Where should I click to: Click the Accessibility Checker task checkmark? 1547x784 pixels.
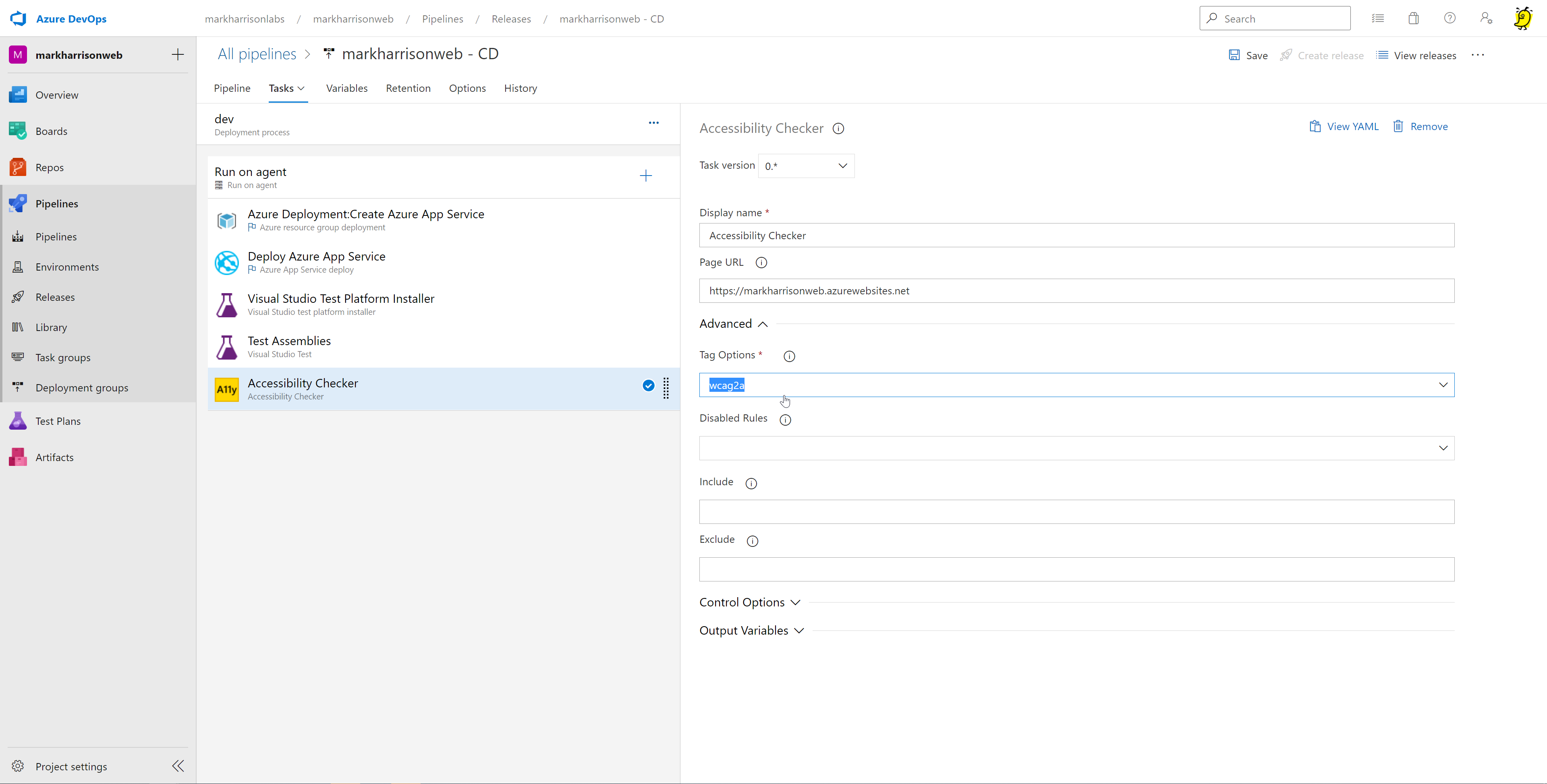click(x=648, y=386)
